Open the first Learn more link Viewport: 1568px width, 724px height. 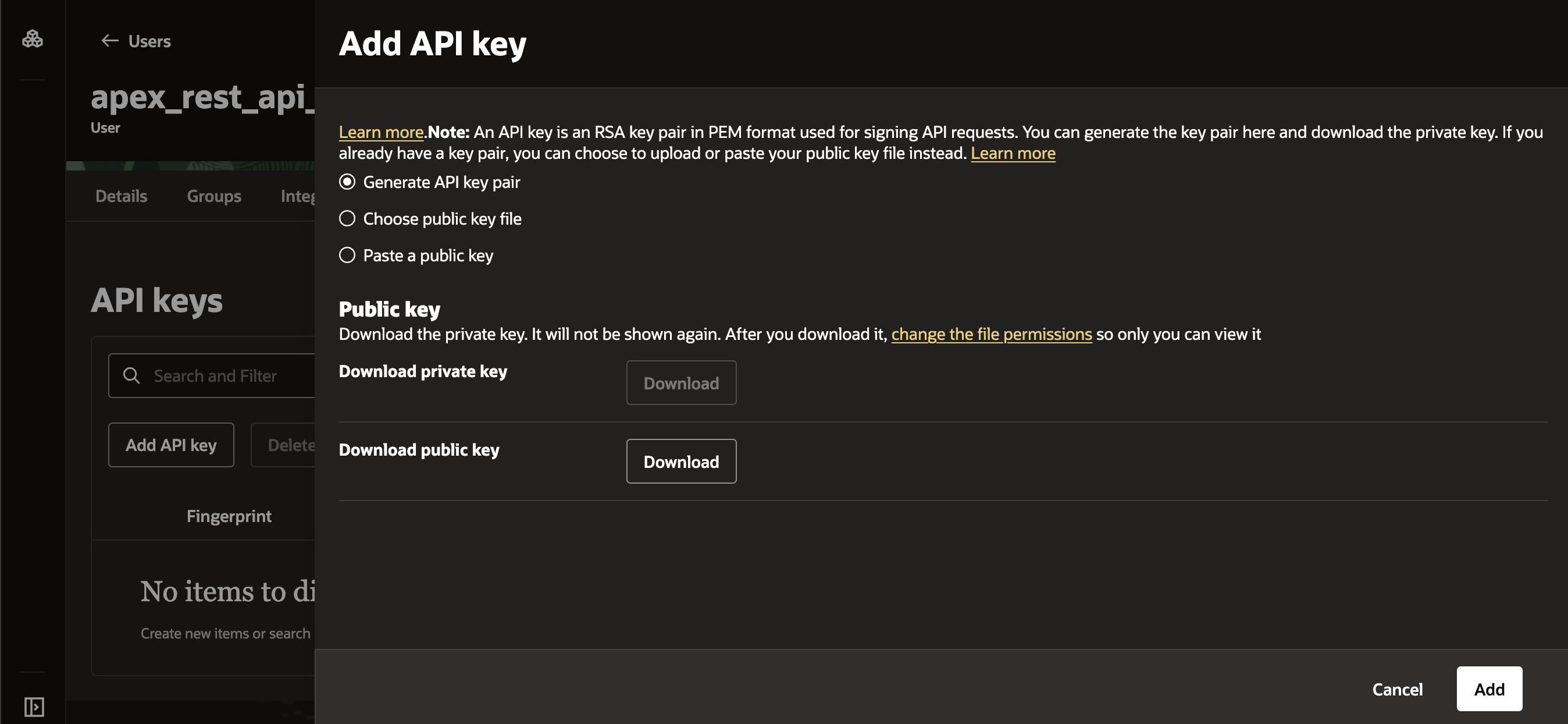tap(380, 132)
